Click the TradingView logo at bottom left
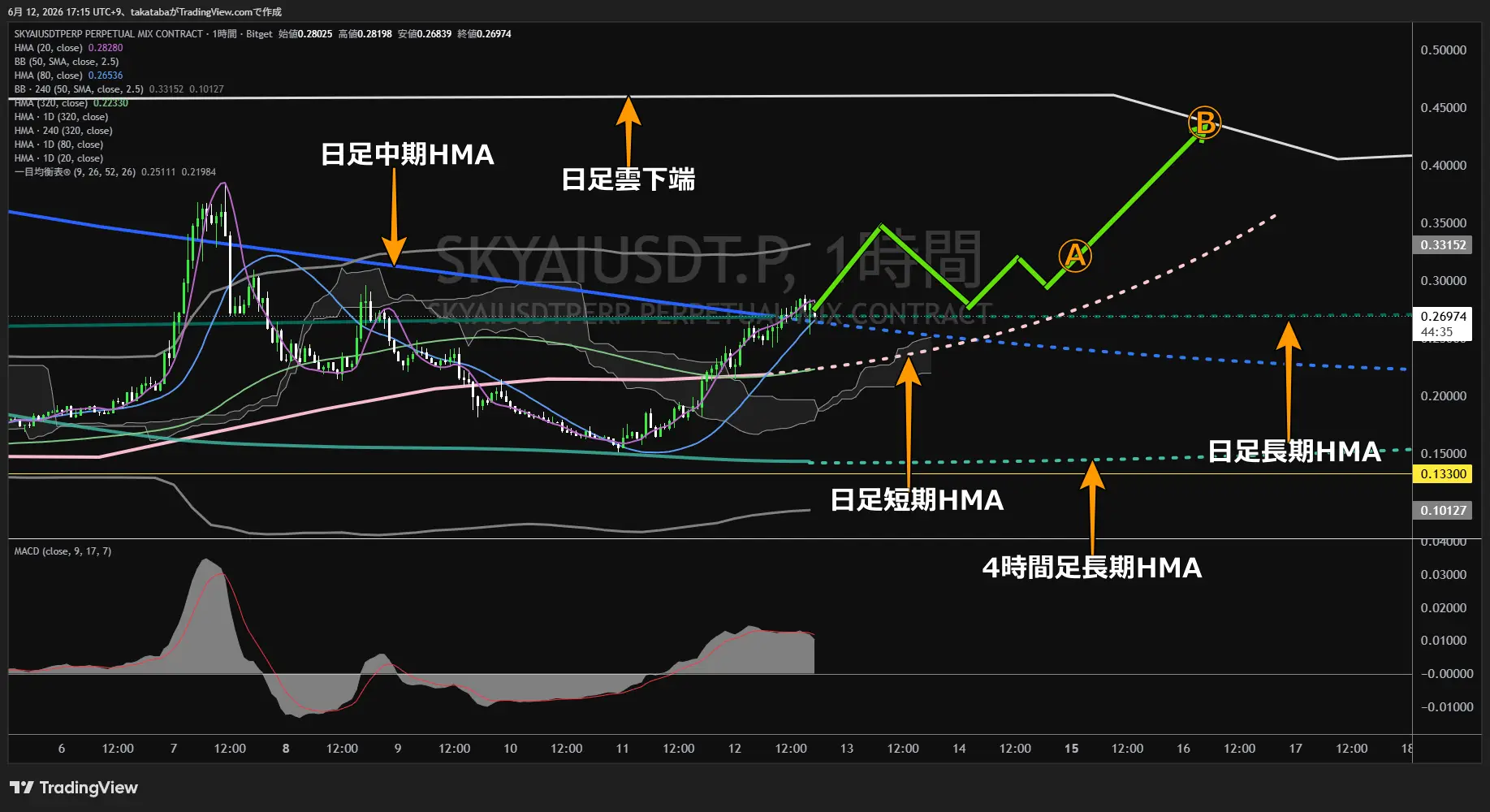The image size is (1490, 812). point(74,788)
